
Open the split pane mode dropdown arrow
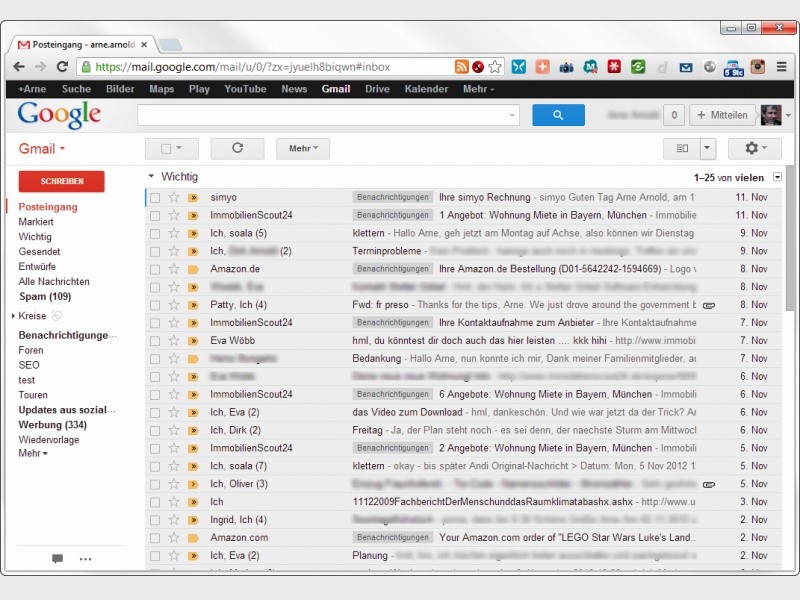pos(707,148)
